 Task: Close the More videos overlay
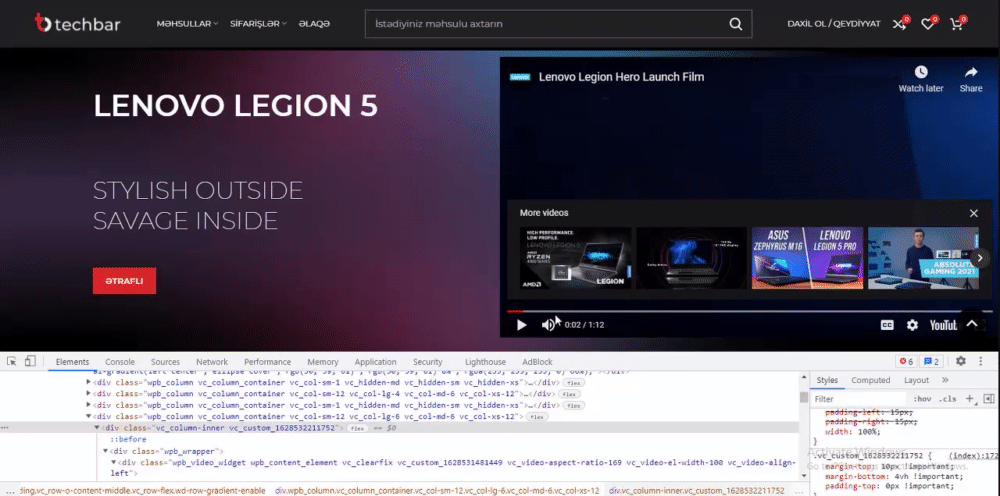click(973, 213)
